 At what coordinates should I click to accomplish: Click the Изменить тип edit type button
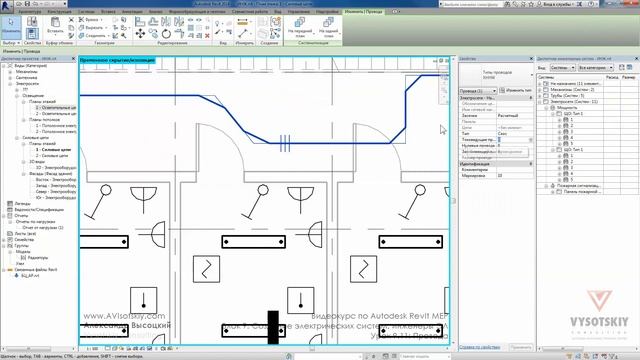516,90
